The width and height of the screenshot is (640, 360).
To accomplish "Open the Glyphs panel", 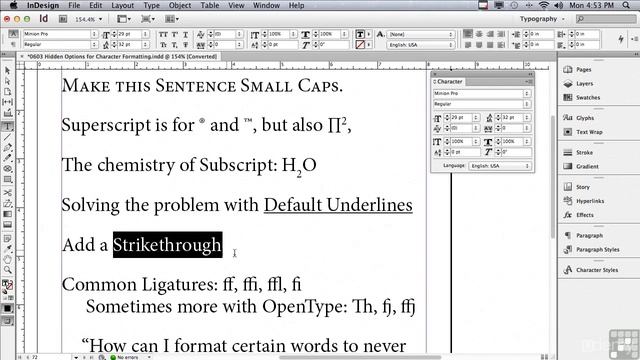I will [578, 118].
